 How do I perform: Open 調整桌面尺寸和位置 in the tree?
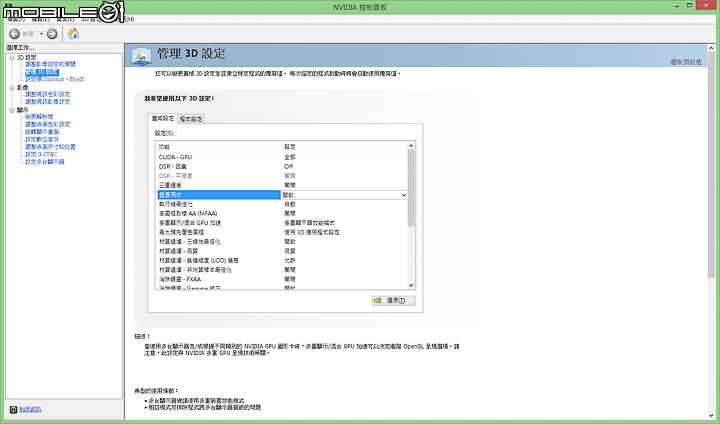(x=51, y=147)
